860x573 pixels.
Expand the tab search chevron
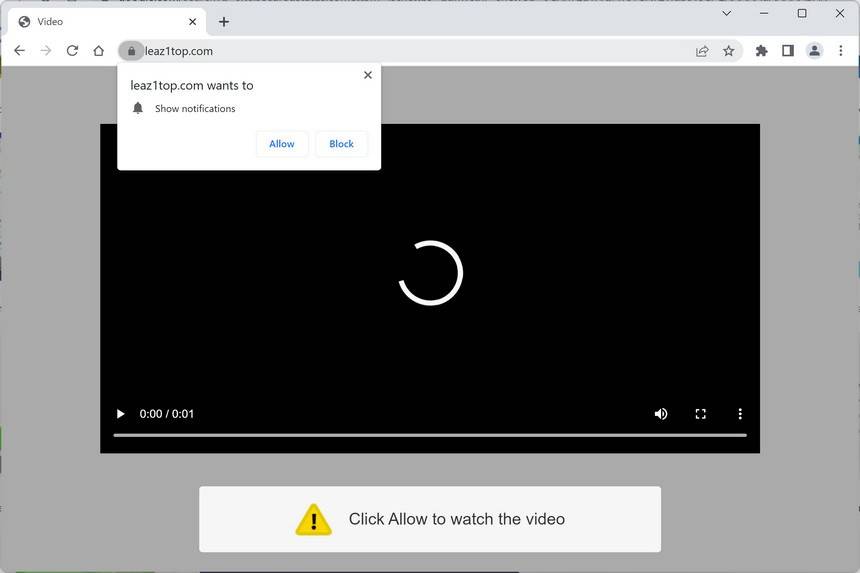[727, 13]
